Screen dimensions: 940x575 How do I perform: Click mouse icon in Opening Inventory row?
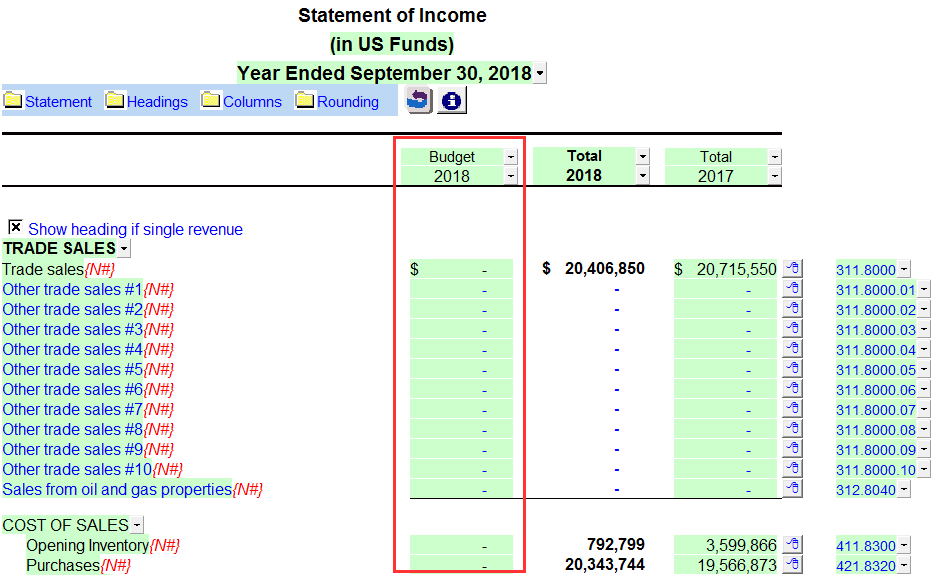pos(793,545)
